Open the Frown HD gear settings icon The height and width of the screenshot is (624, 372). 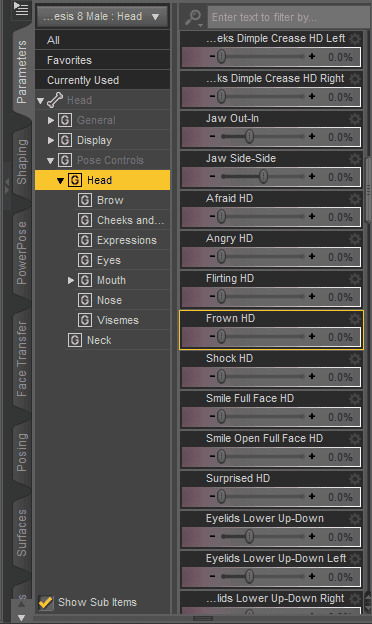[x=354, y=318]
